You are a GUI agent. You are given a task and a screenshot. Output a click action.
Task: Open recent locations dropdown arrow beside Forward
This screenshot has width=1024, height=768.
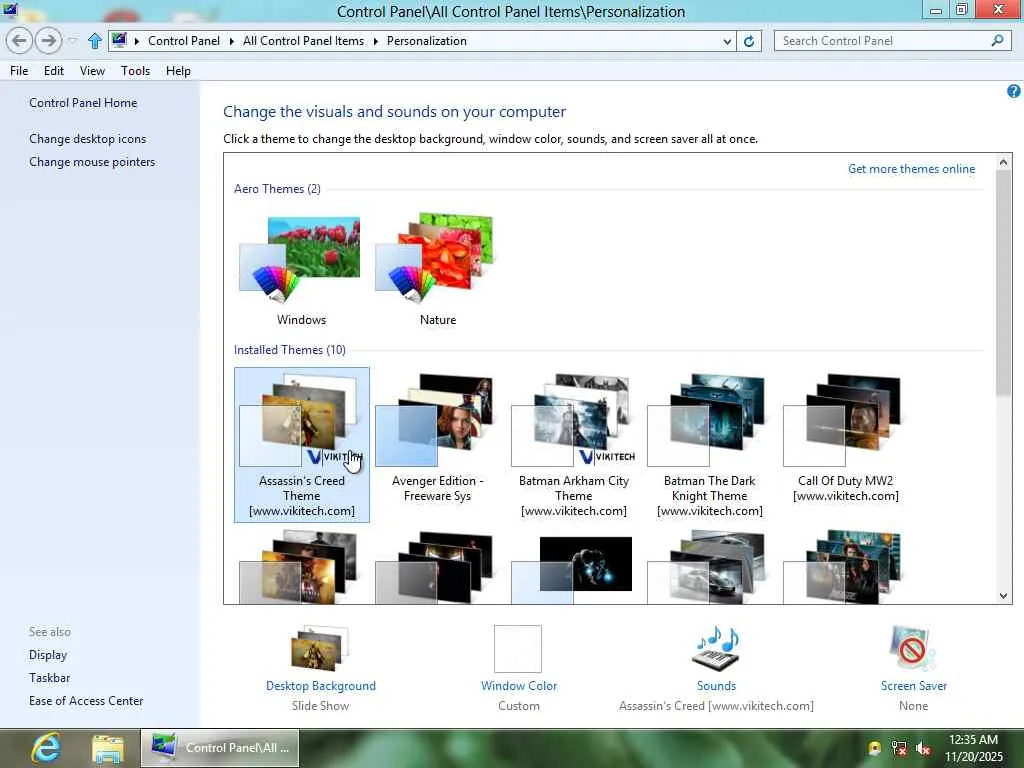point(72,41)
